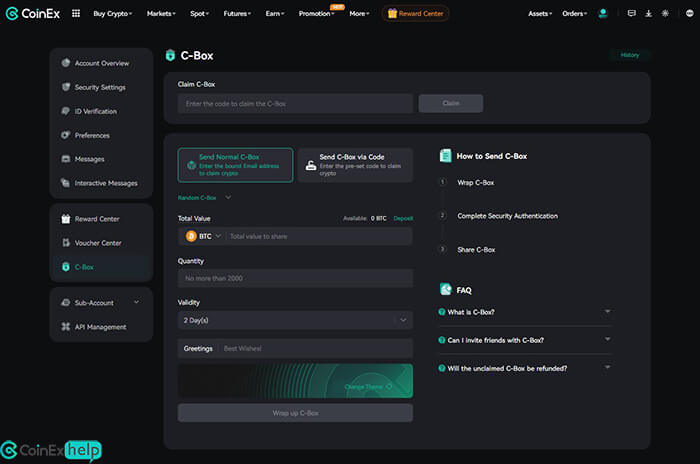Screen dimensions: 700x464
Task: Click the download app icon
Action: pos(649,14)
